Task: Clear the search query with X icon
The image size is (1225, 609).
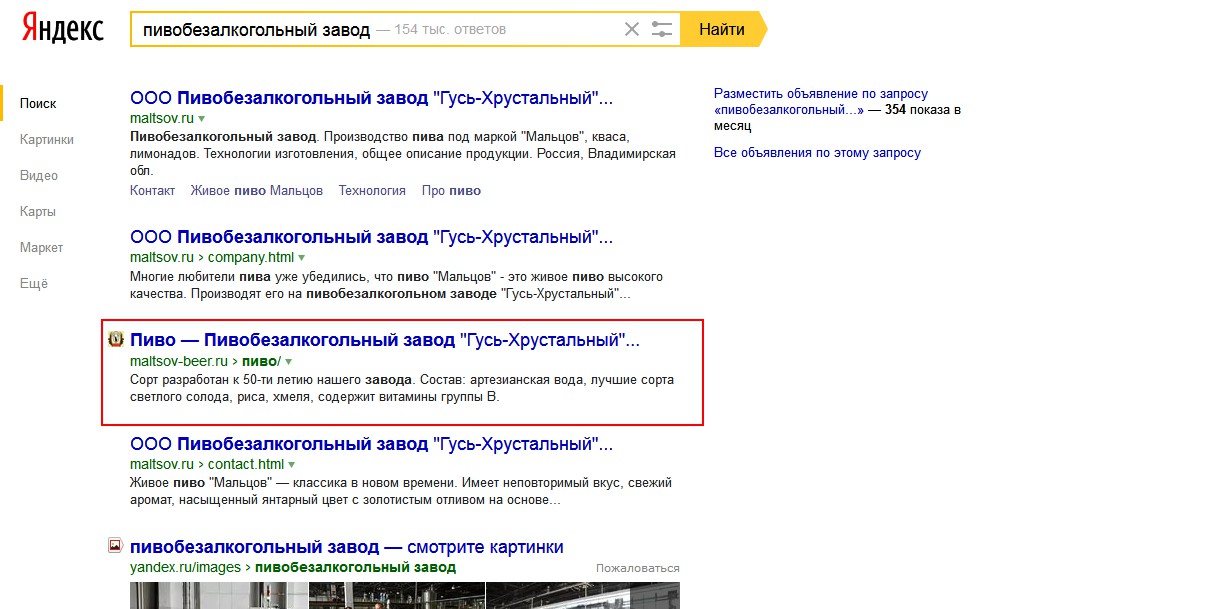Action: 632,29
